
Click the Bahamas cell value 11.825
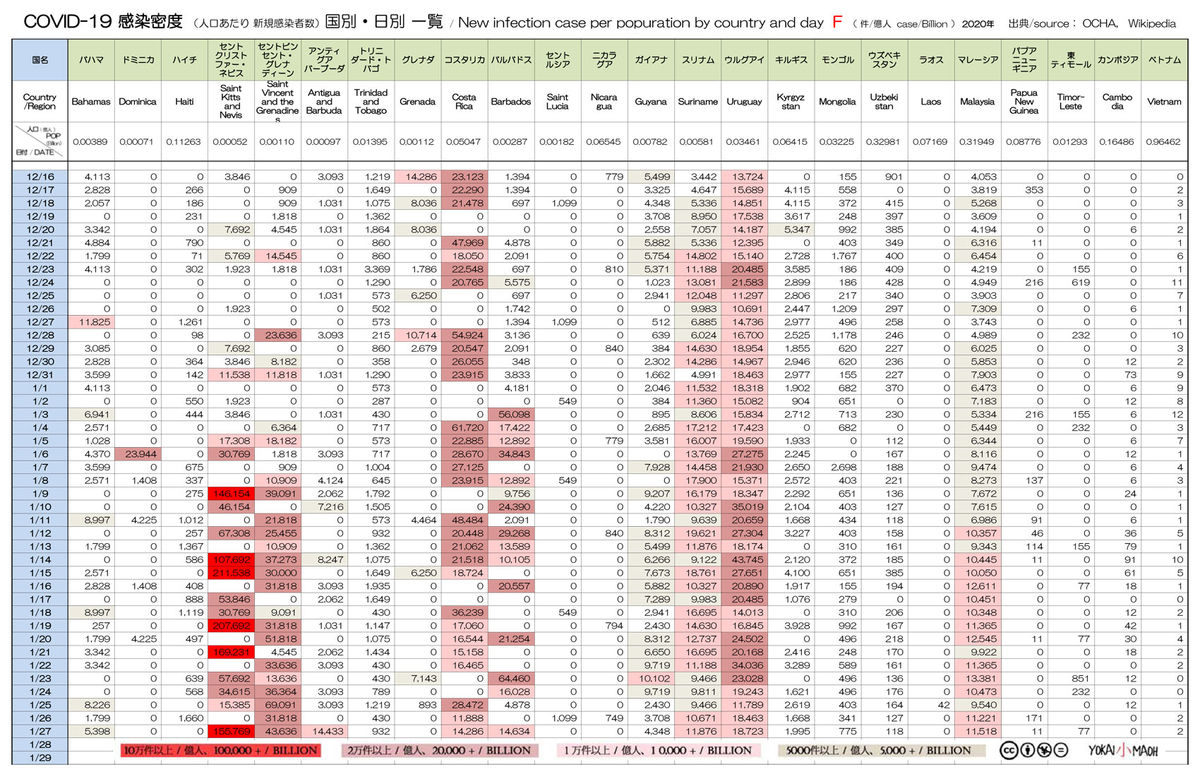click(91, 321)
